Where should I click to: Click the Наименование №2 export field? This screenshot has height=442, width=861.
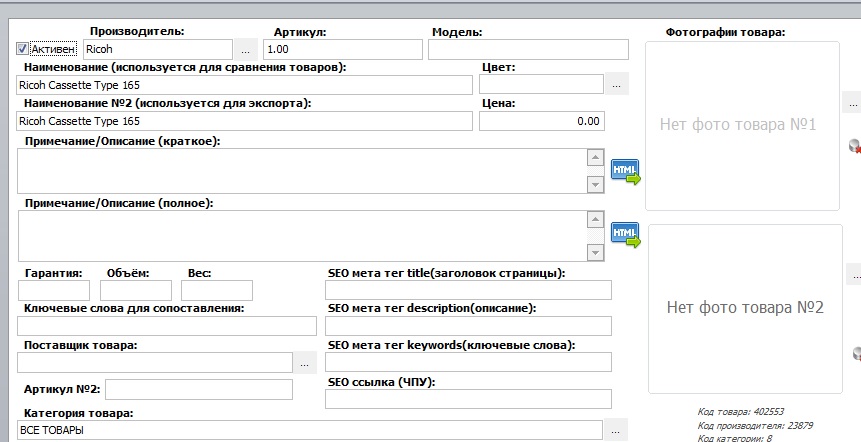point(244,121)
